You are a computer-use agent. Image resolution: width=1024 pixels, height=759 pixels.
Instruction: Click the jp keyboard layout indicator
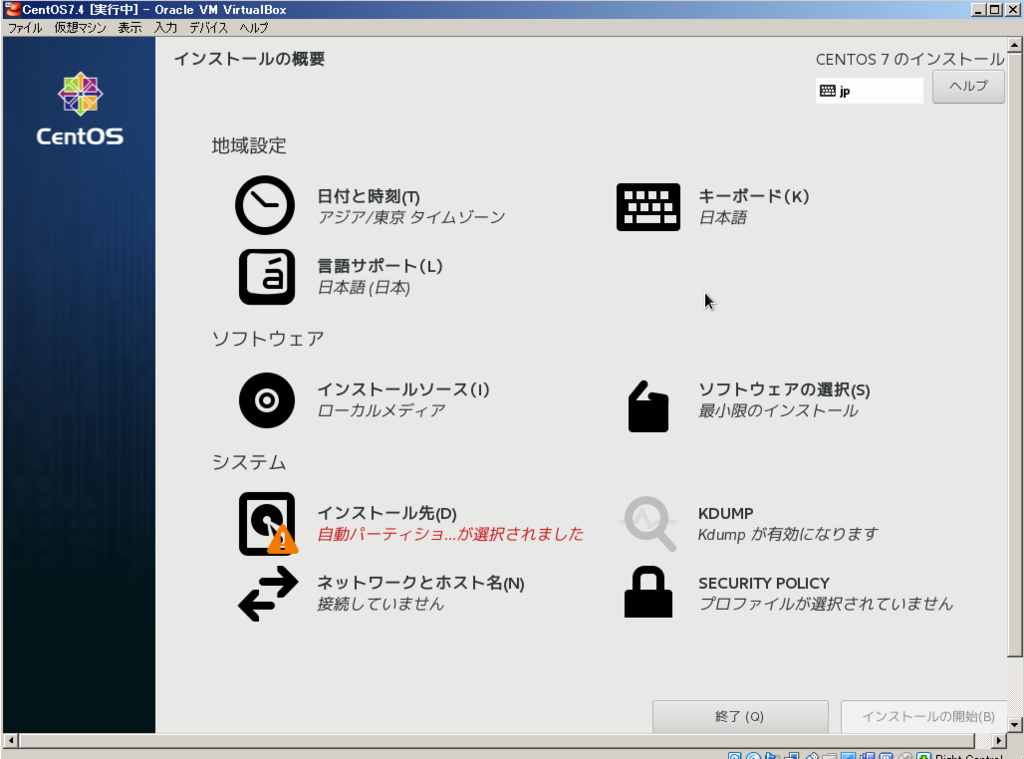click(869, 91)
